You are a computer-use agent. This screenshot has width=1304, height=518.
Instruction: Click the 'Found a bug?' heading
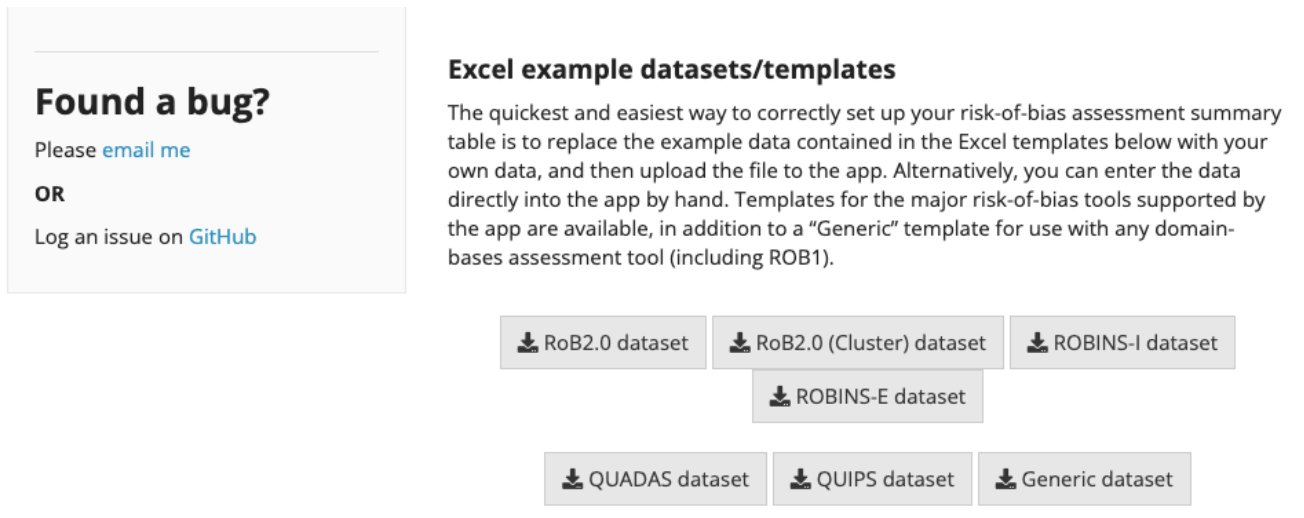point(153,102)
